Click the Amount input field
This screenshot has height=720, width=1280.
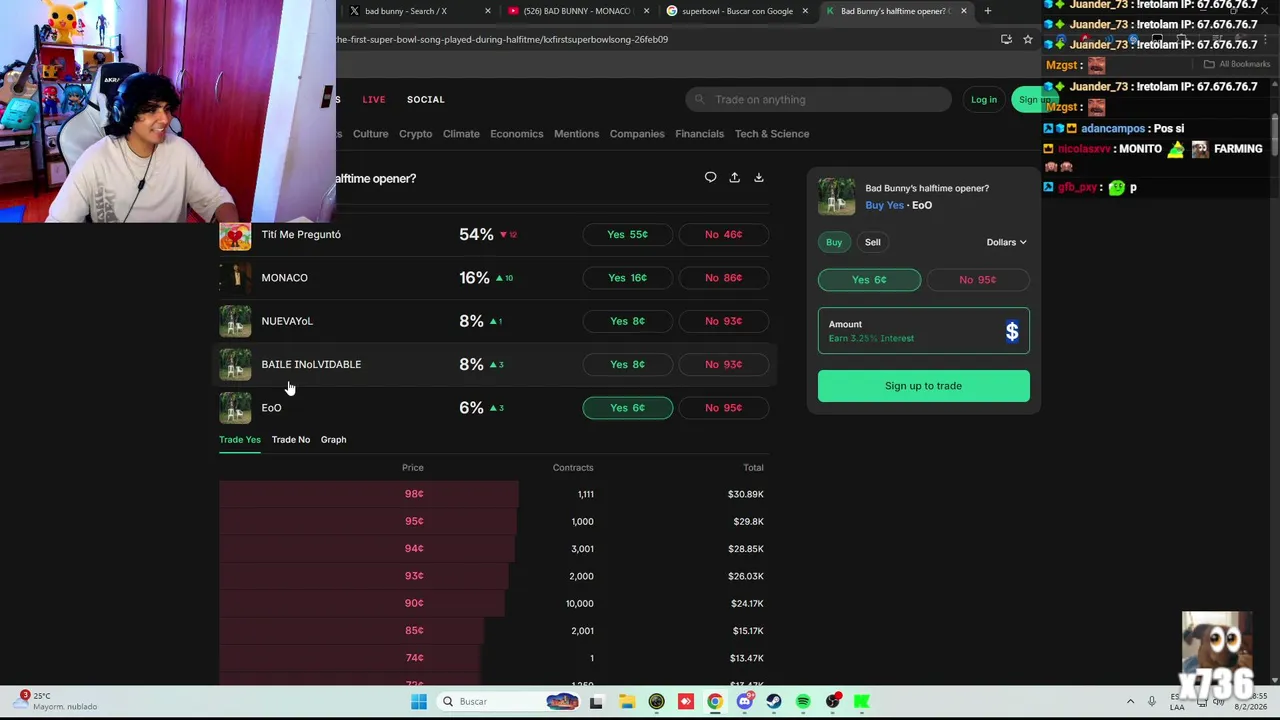[923, 331]
